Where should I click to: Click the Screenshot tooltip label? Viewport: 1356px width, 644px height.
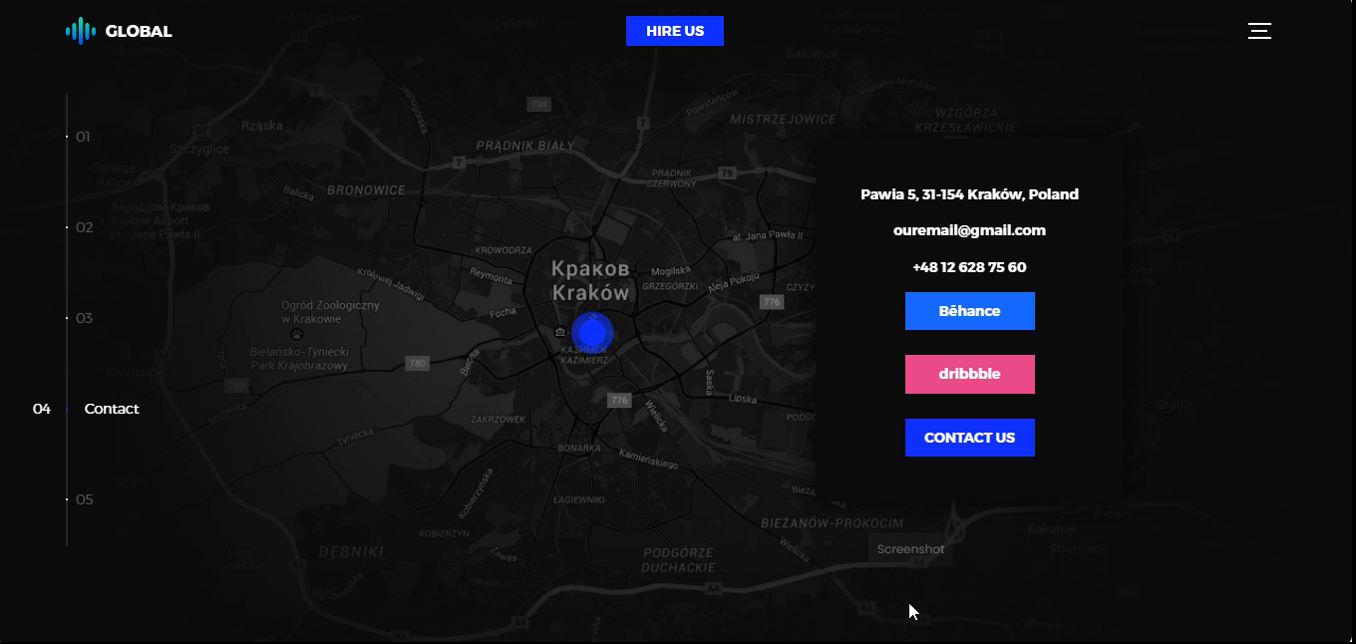pos(911,549)
